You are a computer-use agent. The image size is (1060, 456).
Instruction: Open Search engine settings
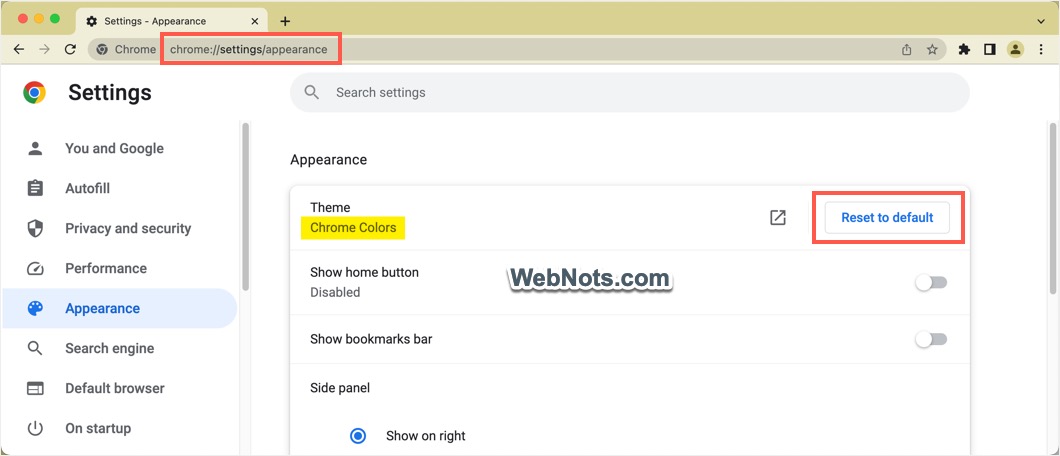coord(120,349)
